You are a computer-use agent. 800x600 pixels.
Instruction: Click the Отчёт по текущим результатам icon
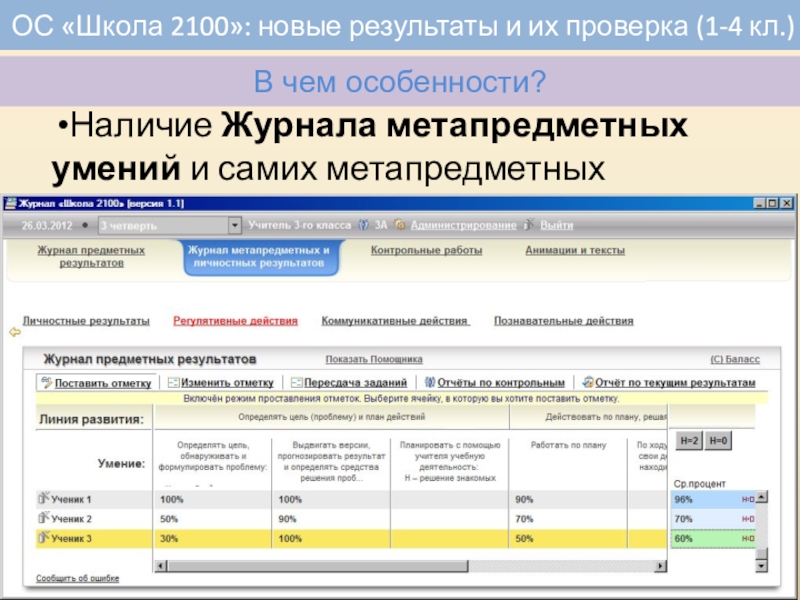pyautogui.click(x=588, y=382)
